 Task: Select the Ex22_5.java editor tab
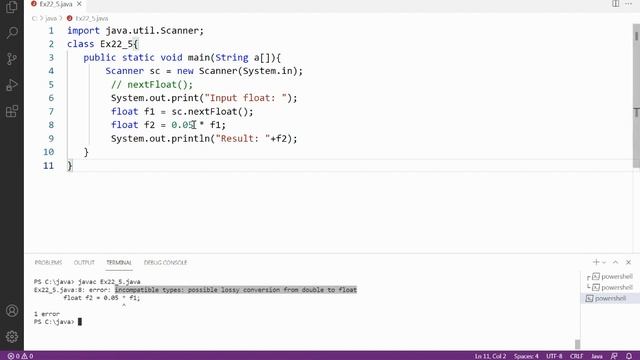pyautogui.click(x=56, y=4)
